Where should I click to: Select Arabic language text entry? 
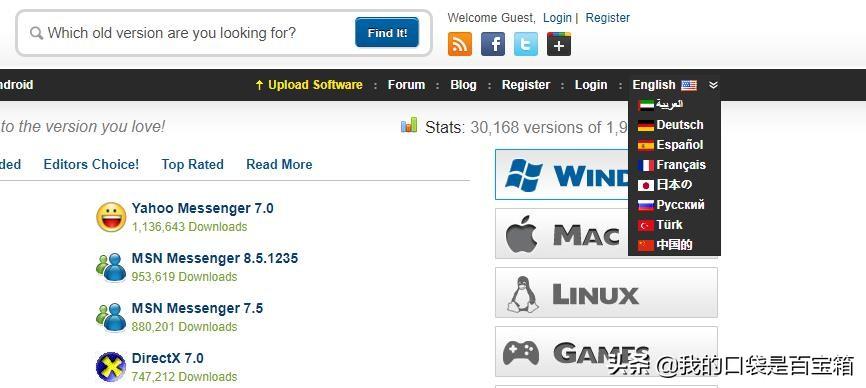(x=670, y=104)
